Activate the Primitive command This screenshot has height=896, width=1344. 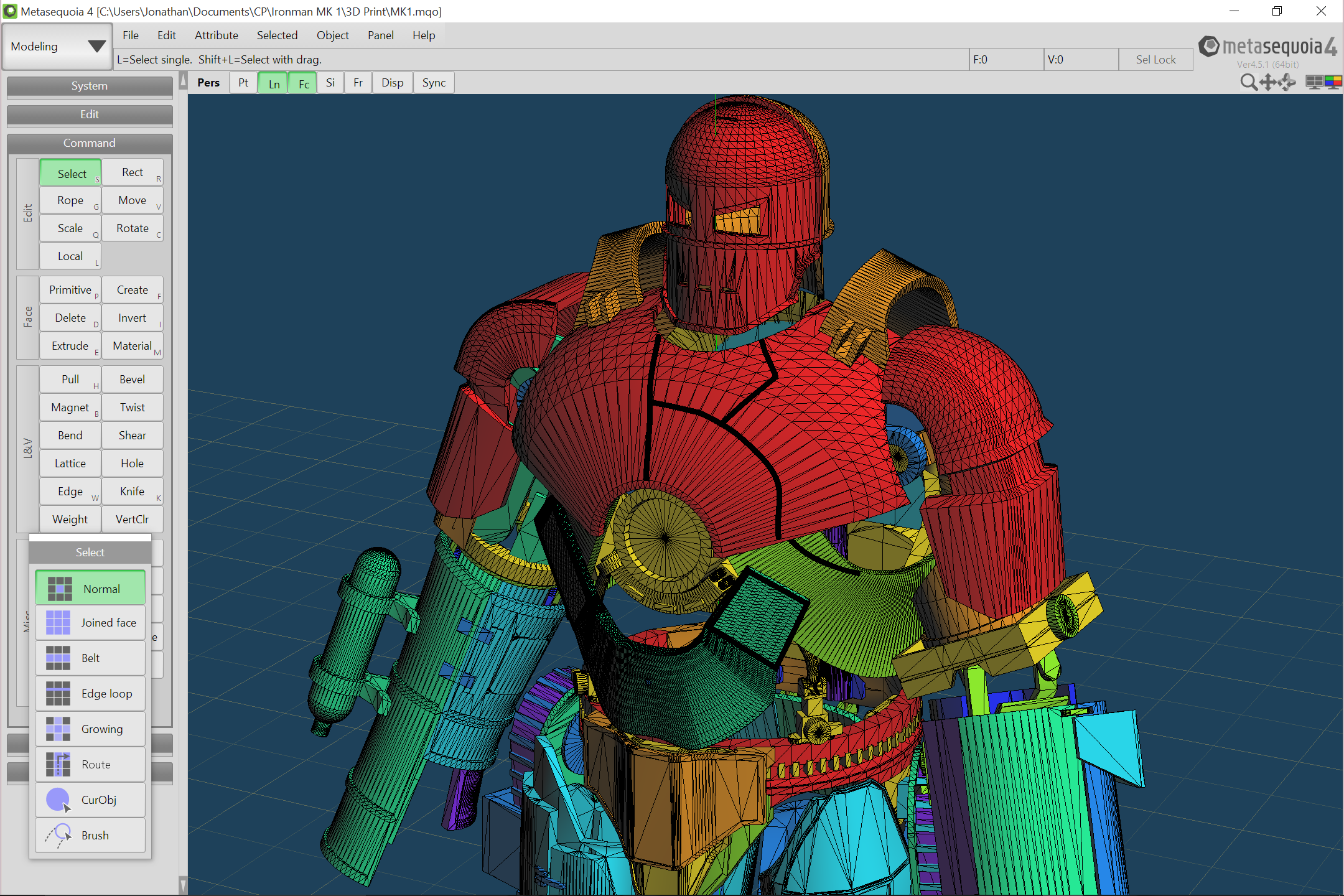[70, 290]
